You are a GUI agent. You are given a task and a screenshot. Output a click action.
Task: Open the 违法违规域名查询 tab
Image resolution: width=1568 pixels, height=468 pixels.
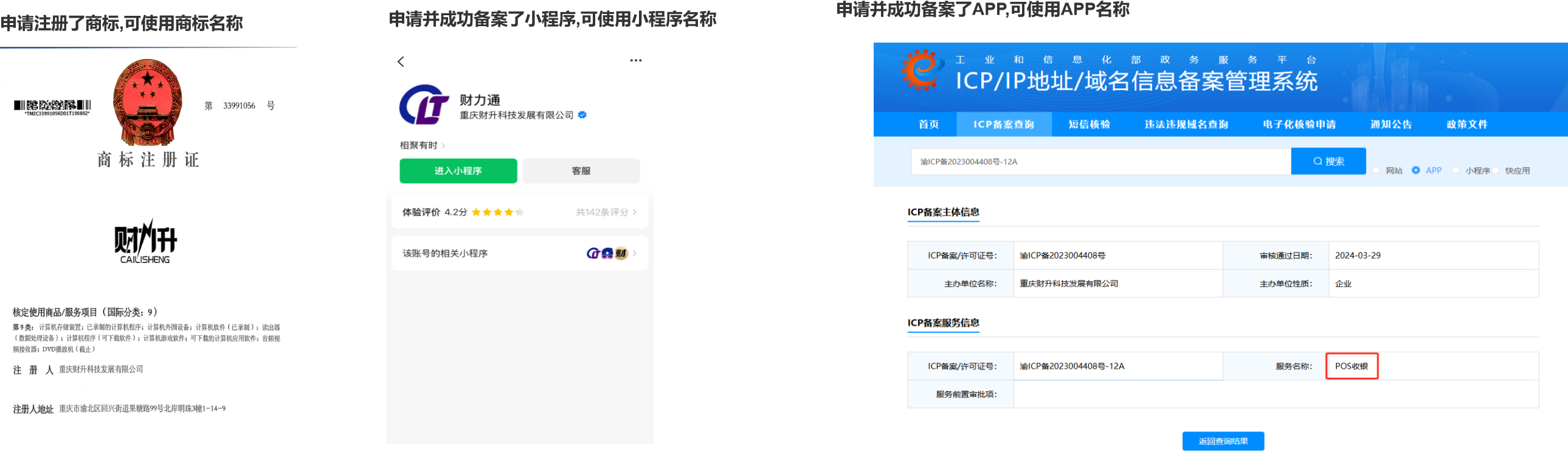click(1186, 124)
